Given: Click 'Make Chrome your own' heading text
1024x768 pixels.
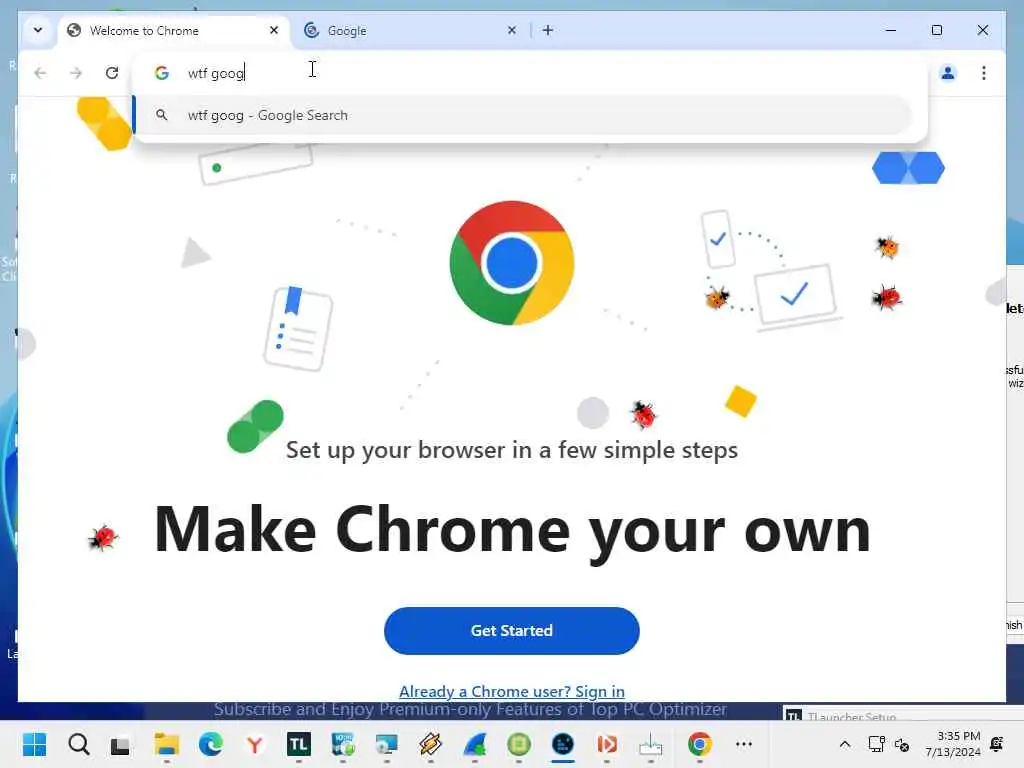Looking at the screenshot, I should (x=512, y=530).
